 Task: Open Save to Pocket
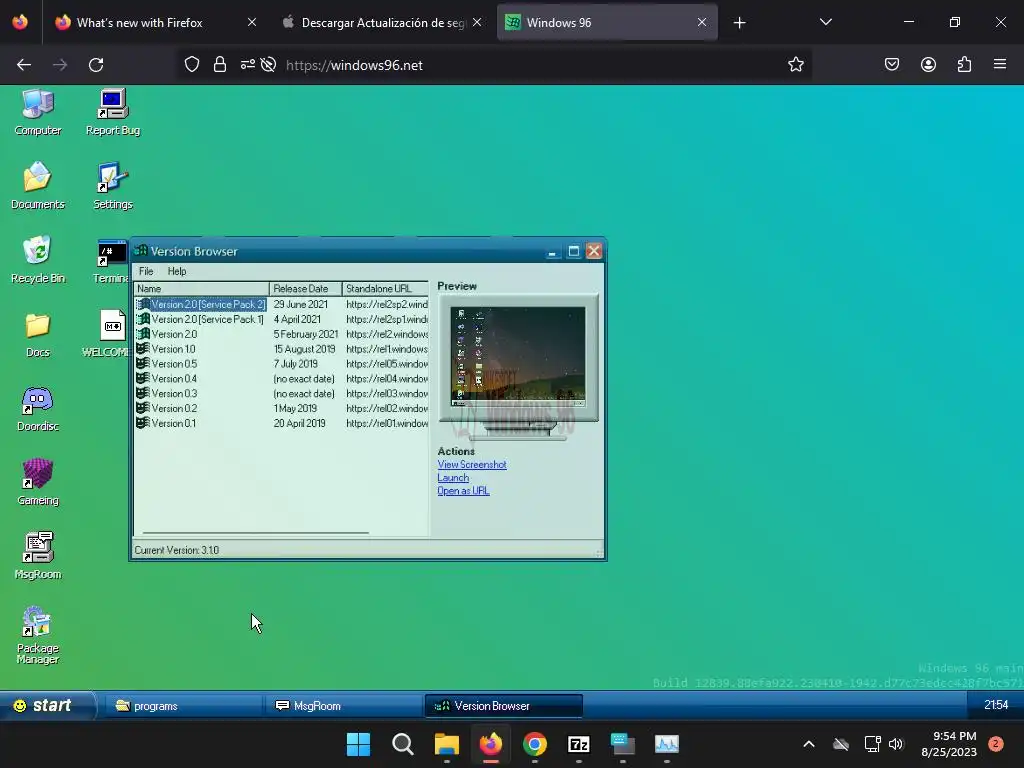coord(892,65)
